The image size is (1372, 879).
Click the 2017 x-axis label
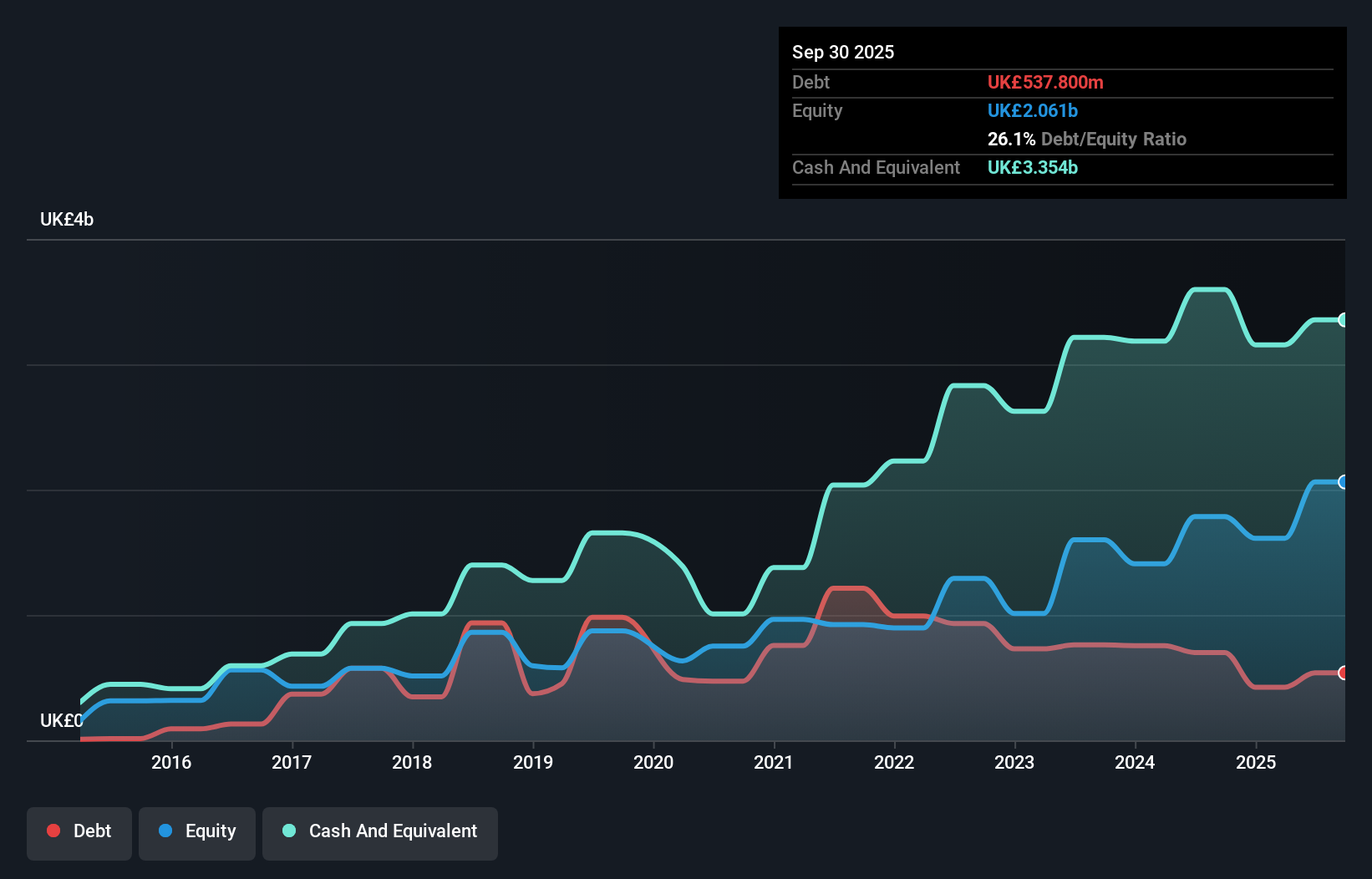[x=292, y=762]
